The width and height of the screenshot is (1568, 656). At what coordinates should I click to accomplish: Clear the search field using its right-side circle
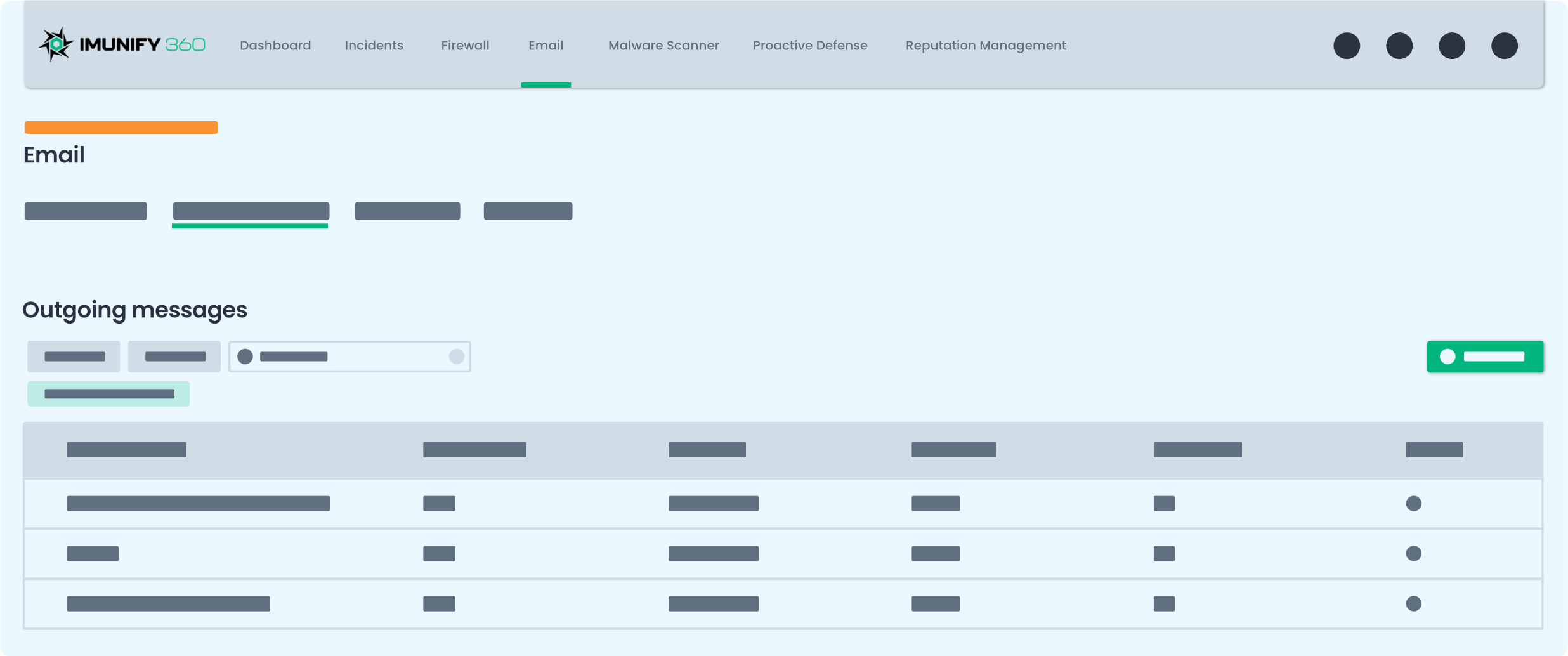[456, 357]
